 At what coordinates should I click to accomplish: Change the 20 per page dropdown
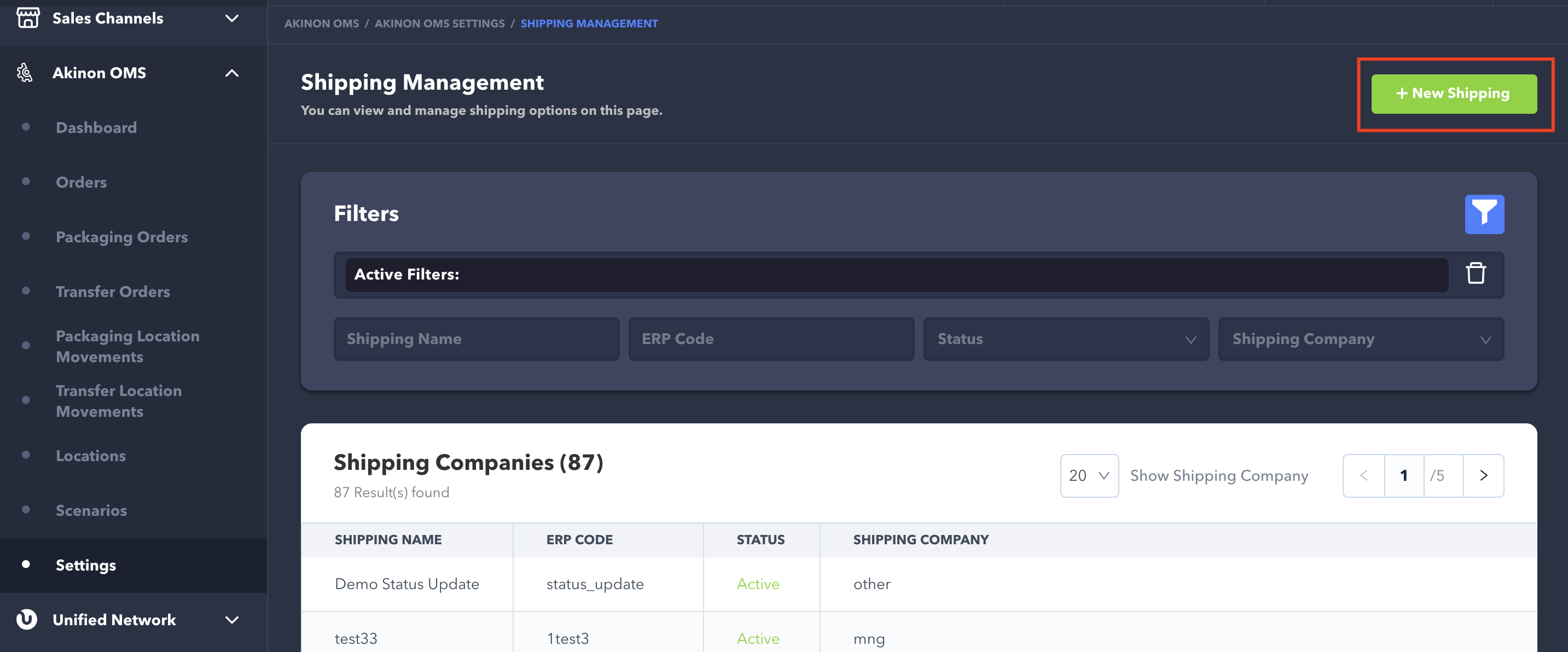pos(1088,475)
